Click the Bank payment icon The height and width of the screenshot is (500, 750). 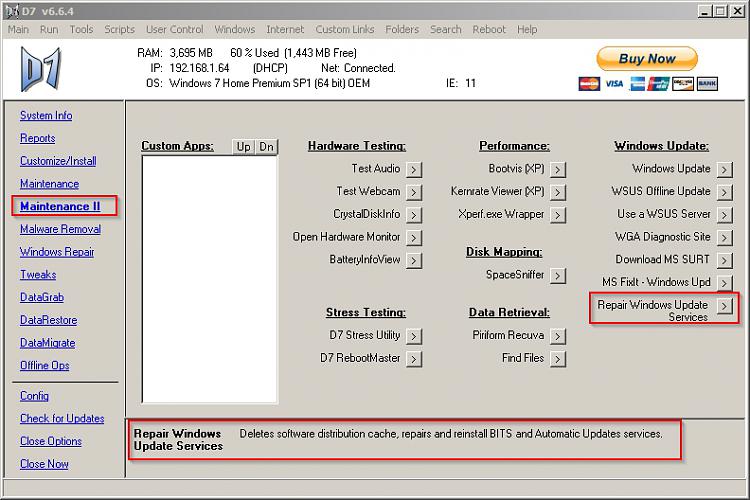[x=707, y=84]
